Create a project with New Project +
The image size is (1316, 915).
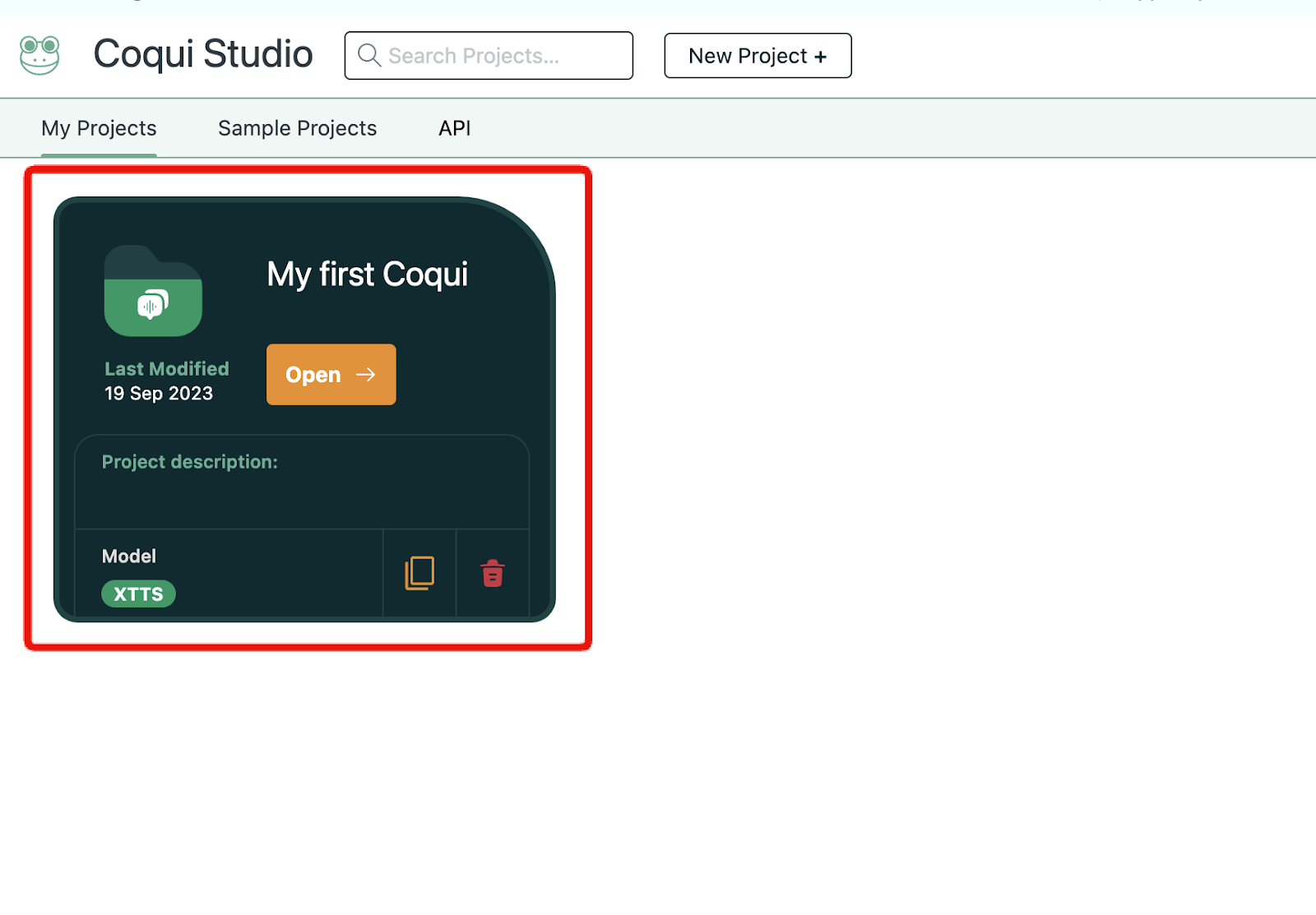pos(758,55)
